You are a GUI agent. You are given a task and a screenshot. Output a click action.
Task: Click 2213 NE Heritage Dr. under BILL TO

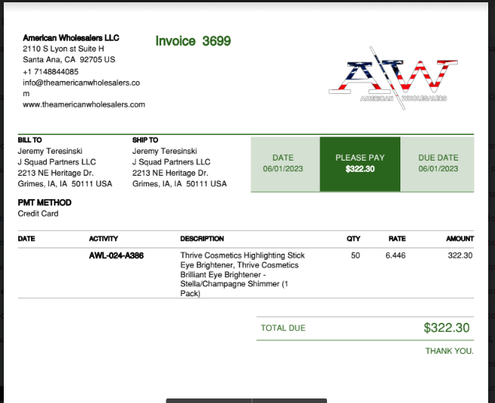point(56,173)
